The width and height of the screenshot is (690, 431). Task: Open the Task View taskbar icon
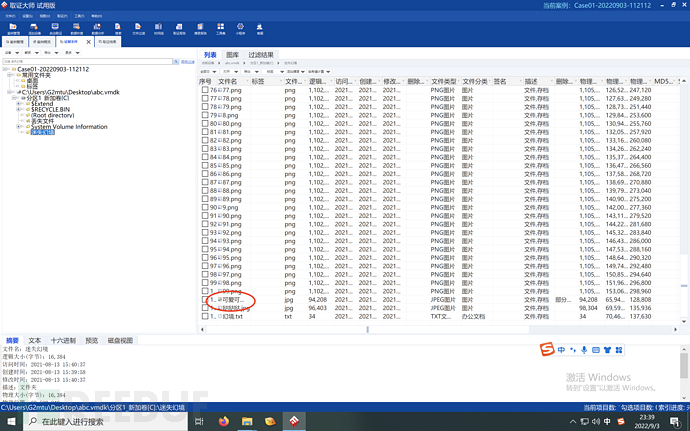pyautogui.click(x=199, y=421)
